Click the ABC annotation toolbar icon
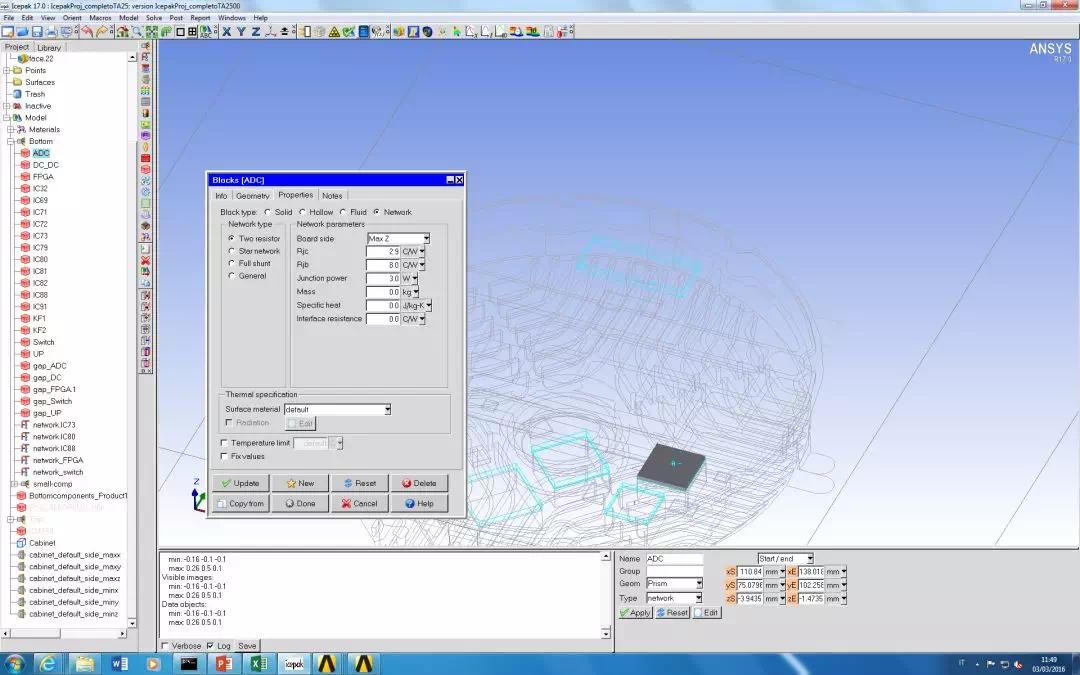This screenshot has height=675, width=1080. pyautogui.click(x=205, y=32)
